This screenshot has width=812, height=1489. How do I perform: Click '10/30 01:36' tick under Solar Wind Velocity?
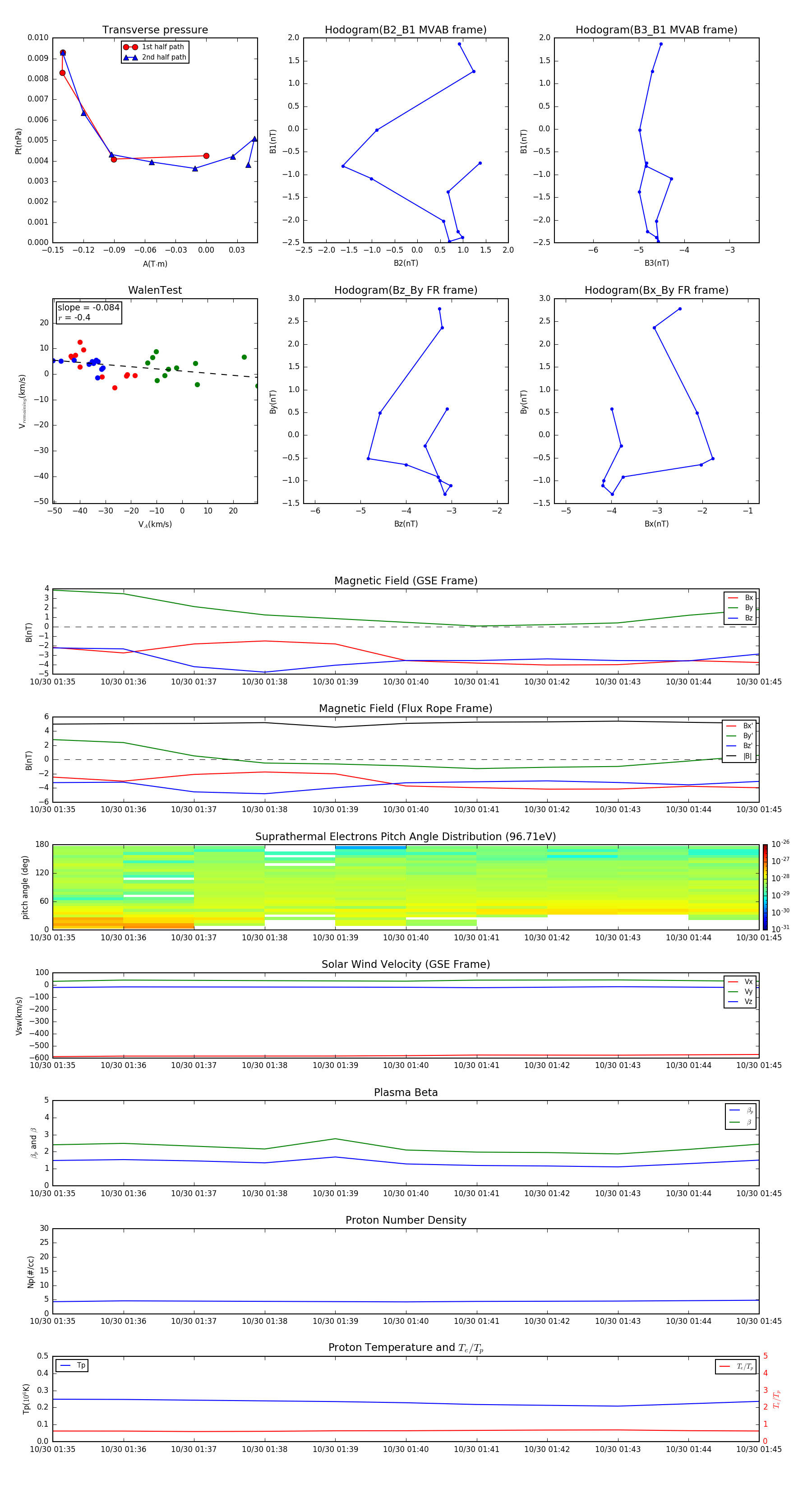[123, 1065]
